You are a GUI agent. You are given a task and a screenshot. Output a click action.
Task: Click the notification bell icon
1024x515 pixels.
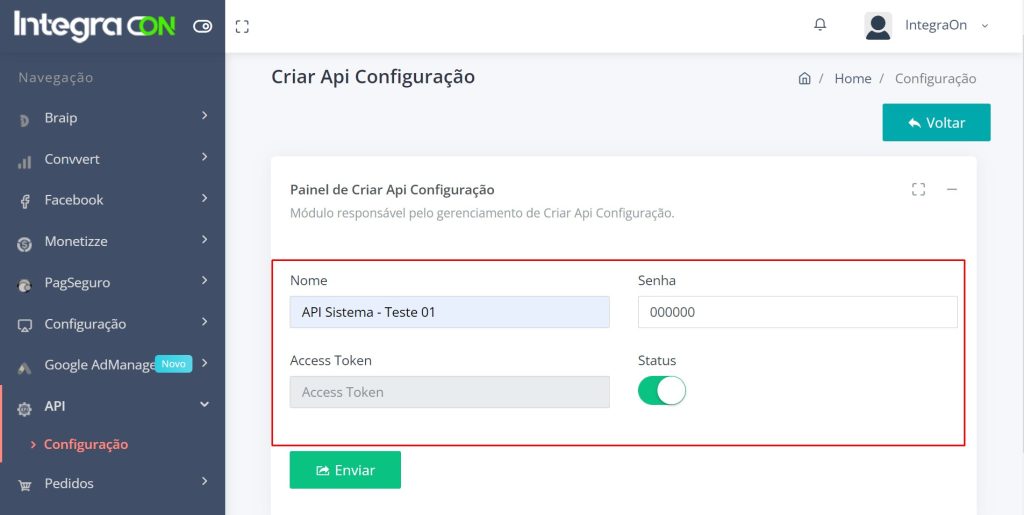pos(820,25)
